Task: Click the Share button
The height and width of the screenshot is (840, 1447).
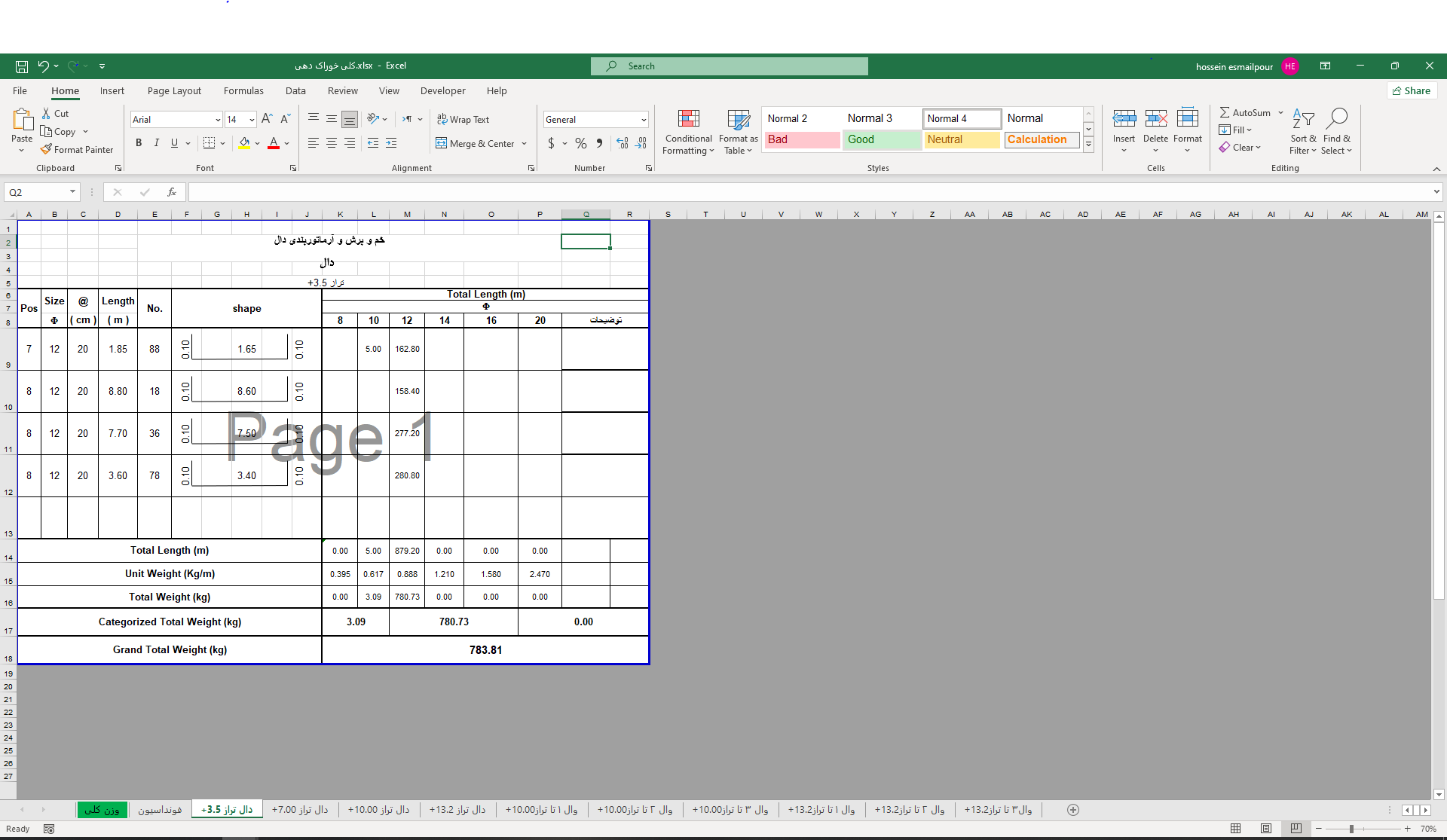Action: [1412, 90]
